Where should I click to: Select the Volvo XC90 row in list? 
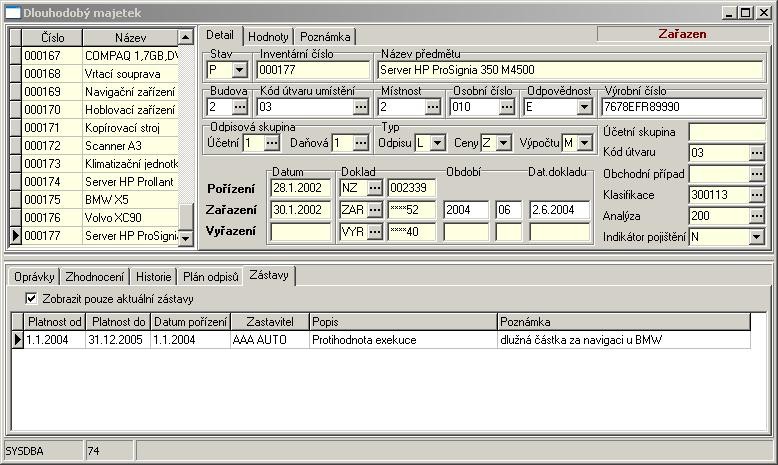pyautogui.click(x=128, y=217)
